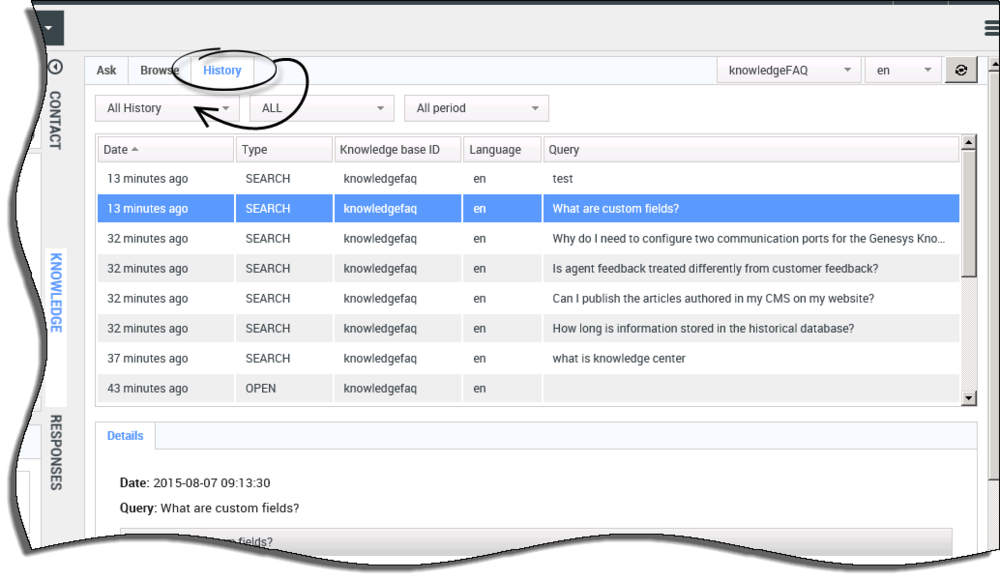Open the knowledgeFAQ knowledge base dropdown
The width and height of the screenshot is (1000, 581).
pos(789,70)
